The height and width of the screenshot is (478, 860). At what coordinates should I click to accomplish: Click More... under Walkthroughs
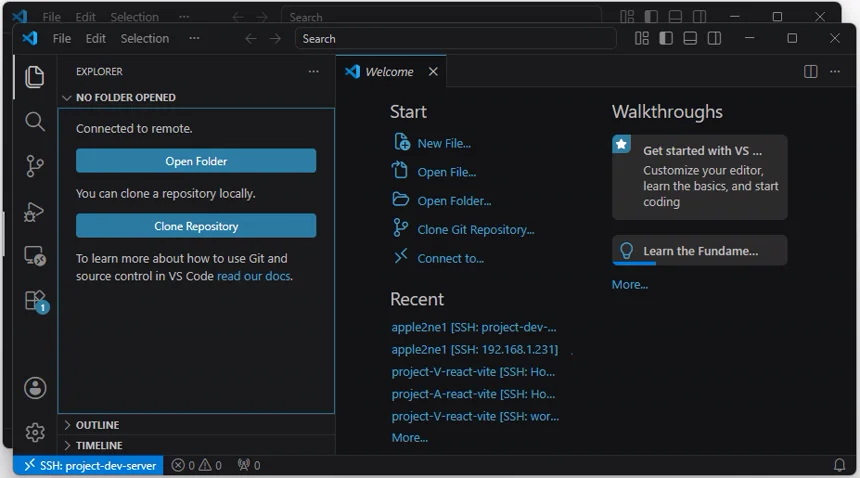(x=630, y=284)
